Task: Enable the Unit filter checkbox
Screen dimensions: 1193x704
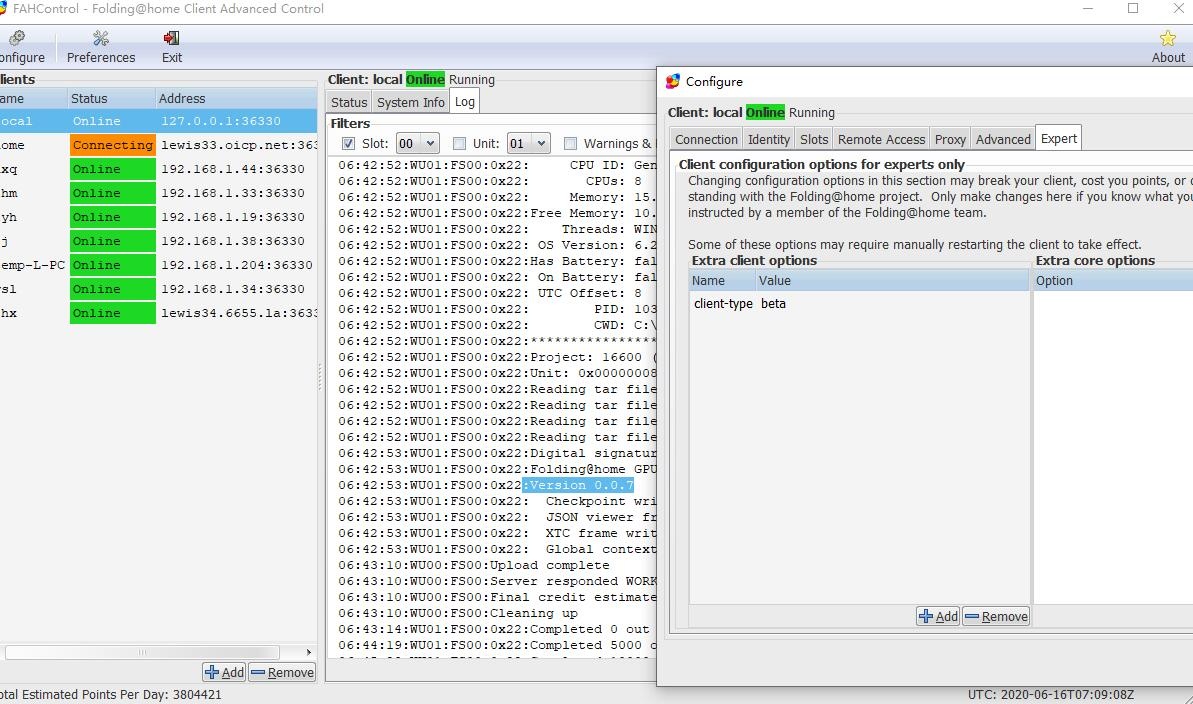Action: click(460, 143)
